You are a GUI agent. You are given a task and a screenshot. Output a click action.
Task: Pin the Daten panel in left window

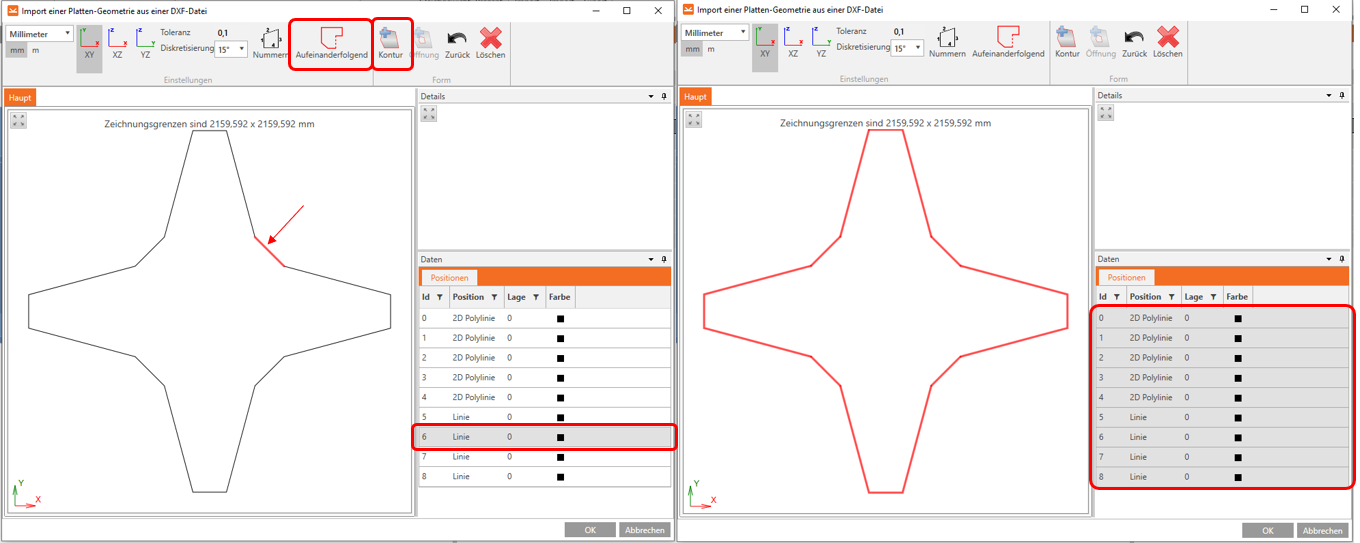tap(664, 259)
